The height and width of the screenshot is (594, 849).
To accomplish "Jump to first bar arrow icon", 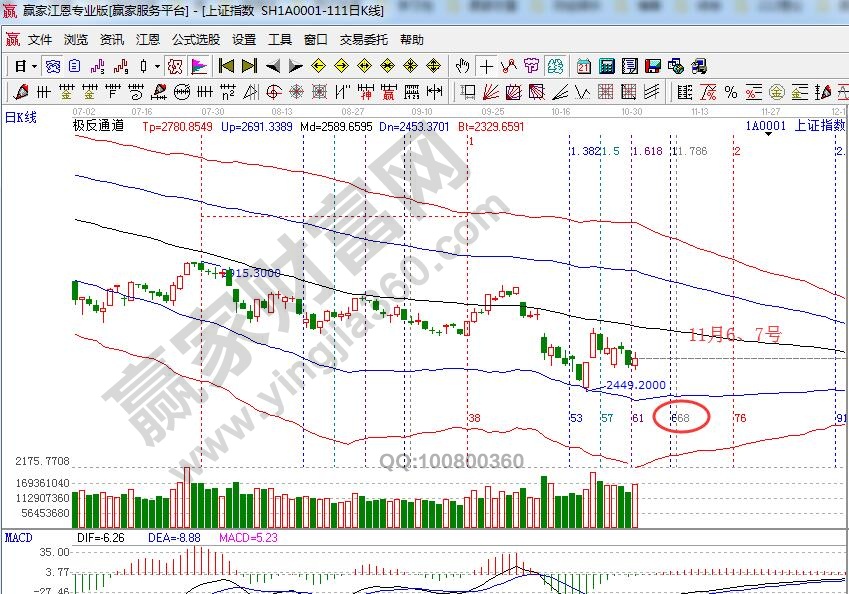I will pyautogui.click(x=226, y=66).
